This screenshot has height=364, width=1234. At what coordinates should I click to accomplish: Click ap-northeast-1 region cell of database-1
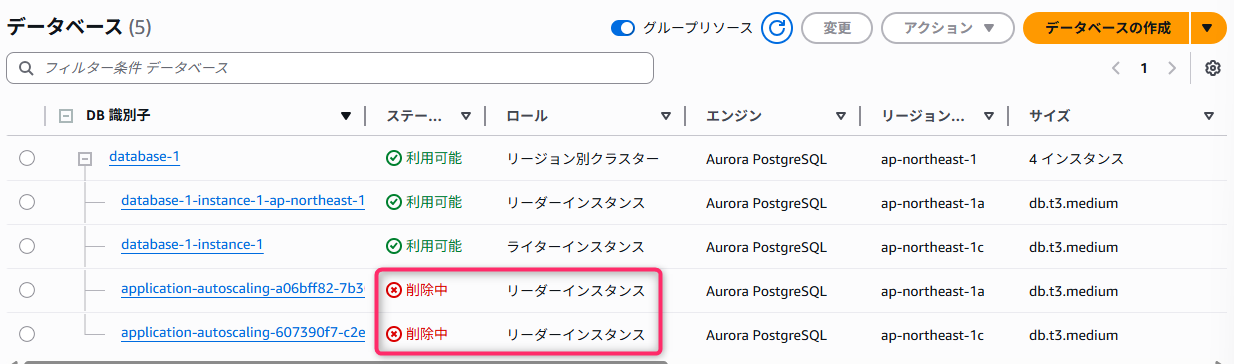click(928, 158)
